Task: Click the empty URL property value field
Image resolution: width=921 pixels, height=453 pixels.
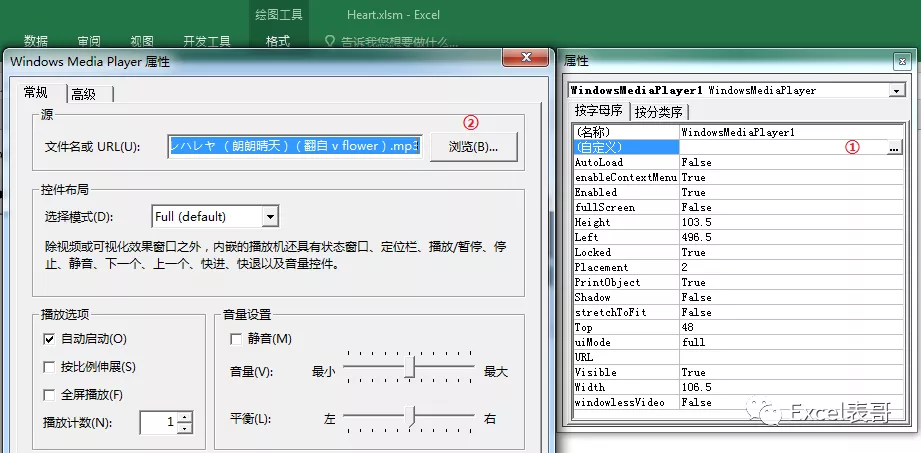Action: point(791,357)
